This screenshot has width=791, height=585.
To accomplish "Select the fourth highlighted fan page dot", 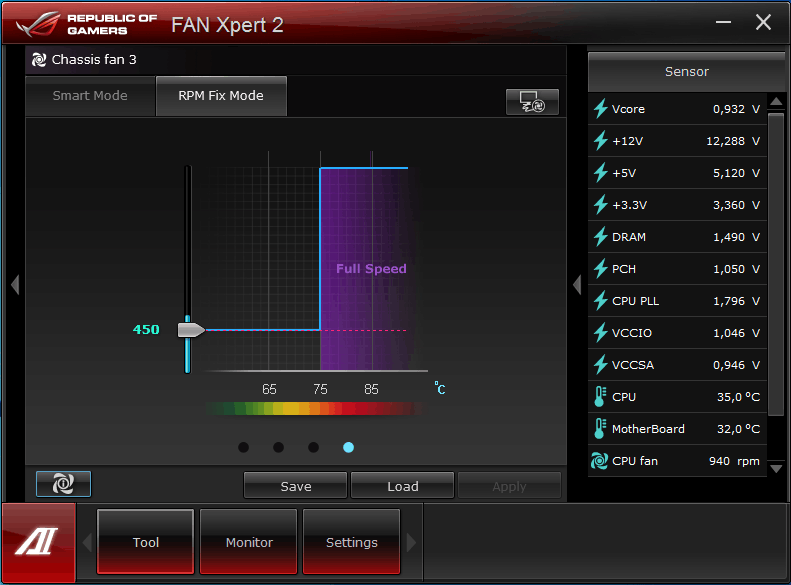I will [349, 447].
